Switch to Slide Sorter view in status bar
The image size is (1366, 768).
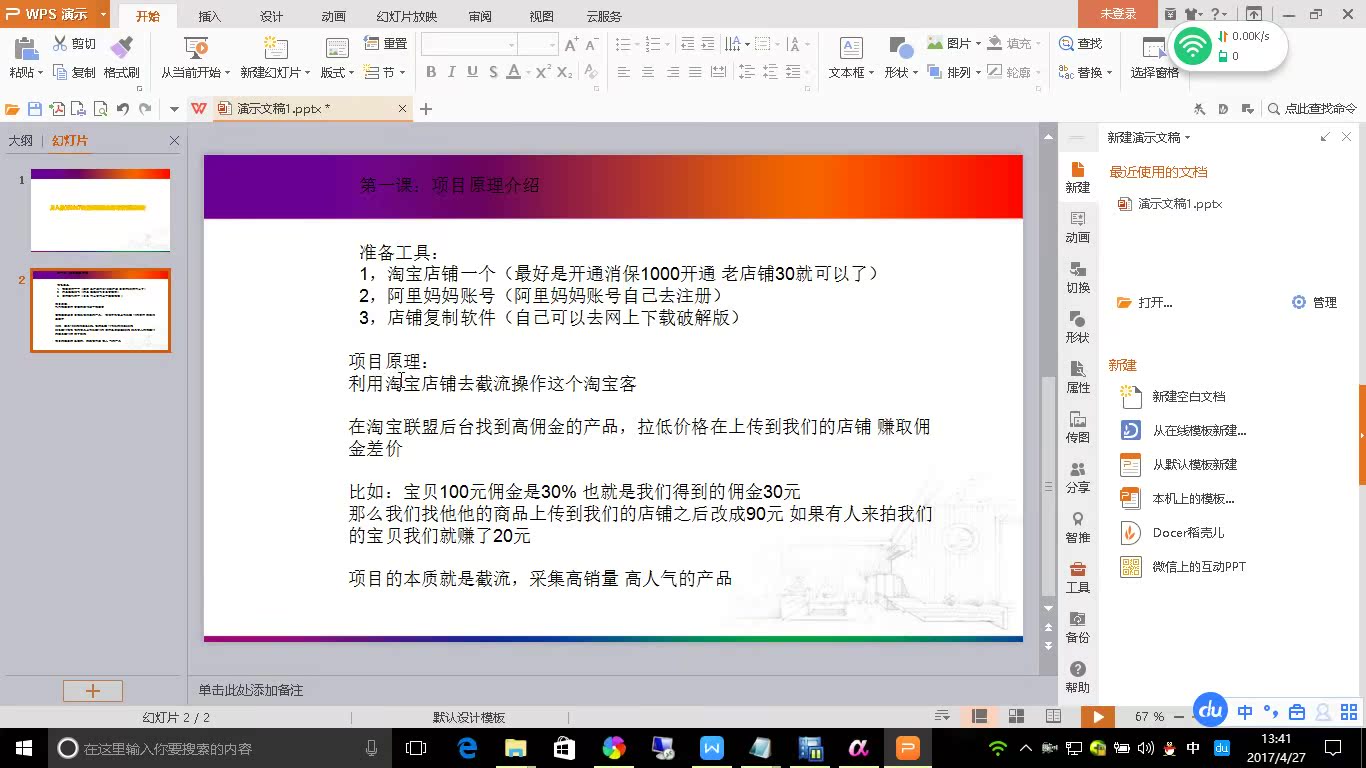pyautogui.click(x=1016, y=716)
